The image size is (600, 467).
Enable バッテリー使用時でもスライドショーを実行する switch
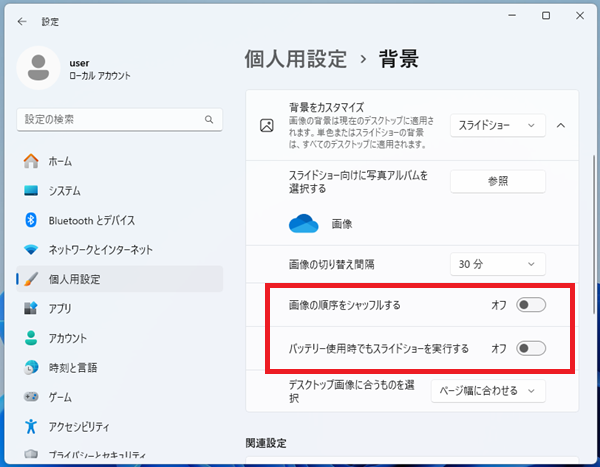coord(530,348)
